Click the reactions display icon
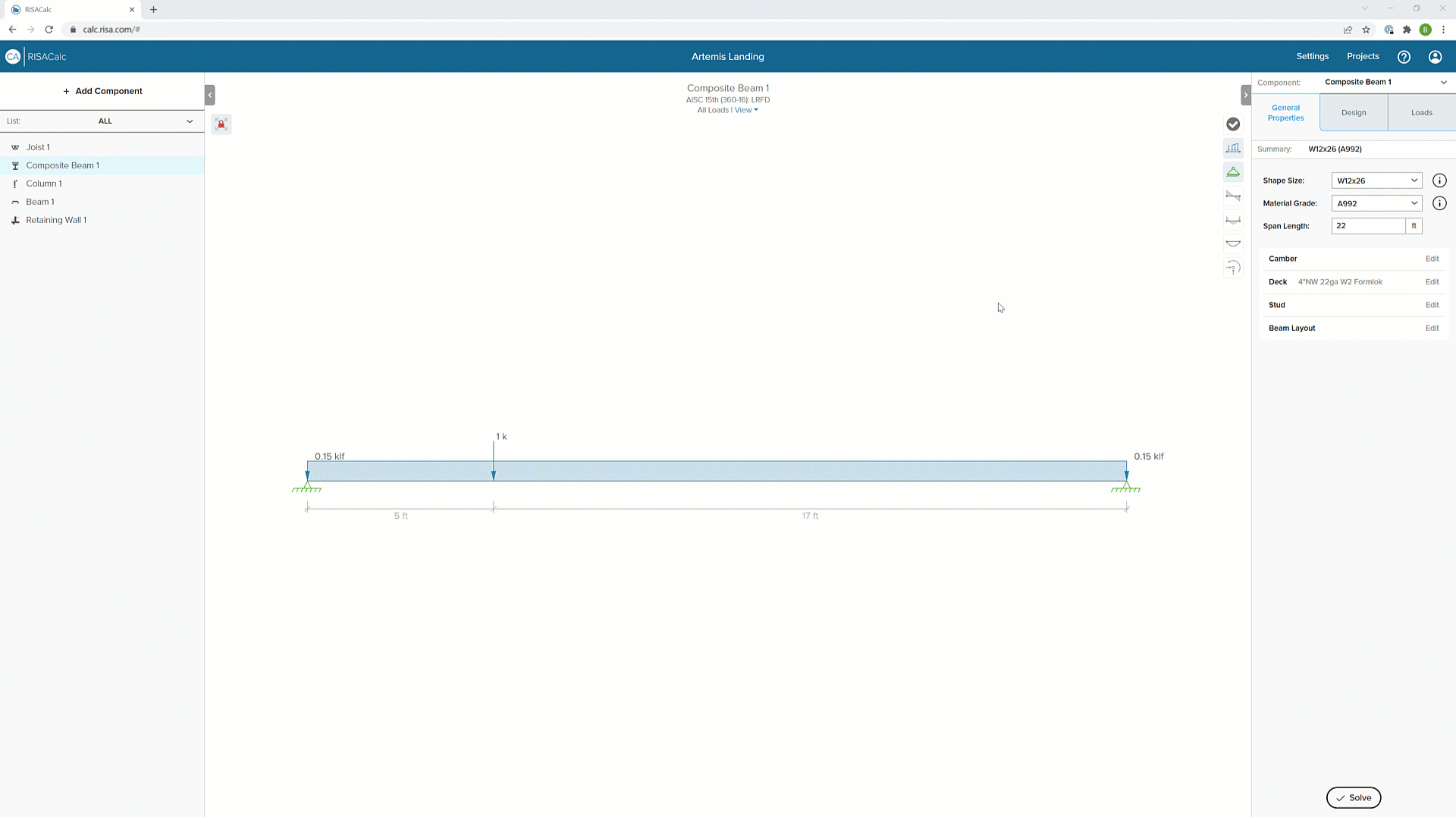Viewport: 1456px width, 817px height. [x=1233, y=268]
